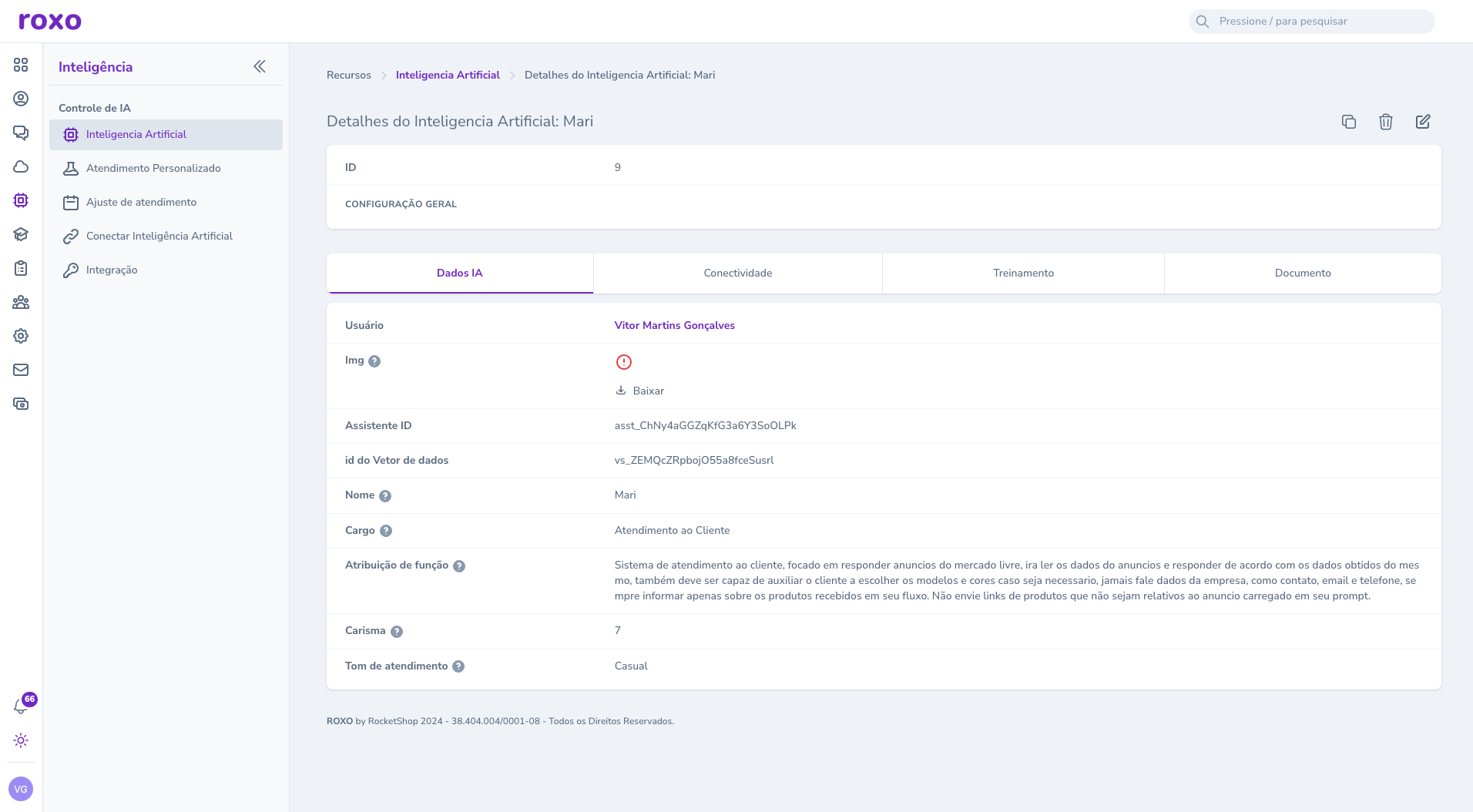
Task: Show help tooltip next to Nome
Action: (x=385, y=496)
